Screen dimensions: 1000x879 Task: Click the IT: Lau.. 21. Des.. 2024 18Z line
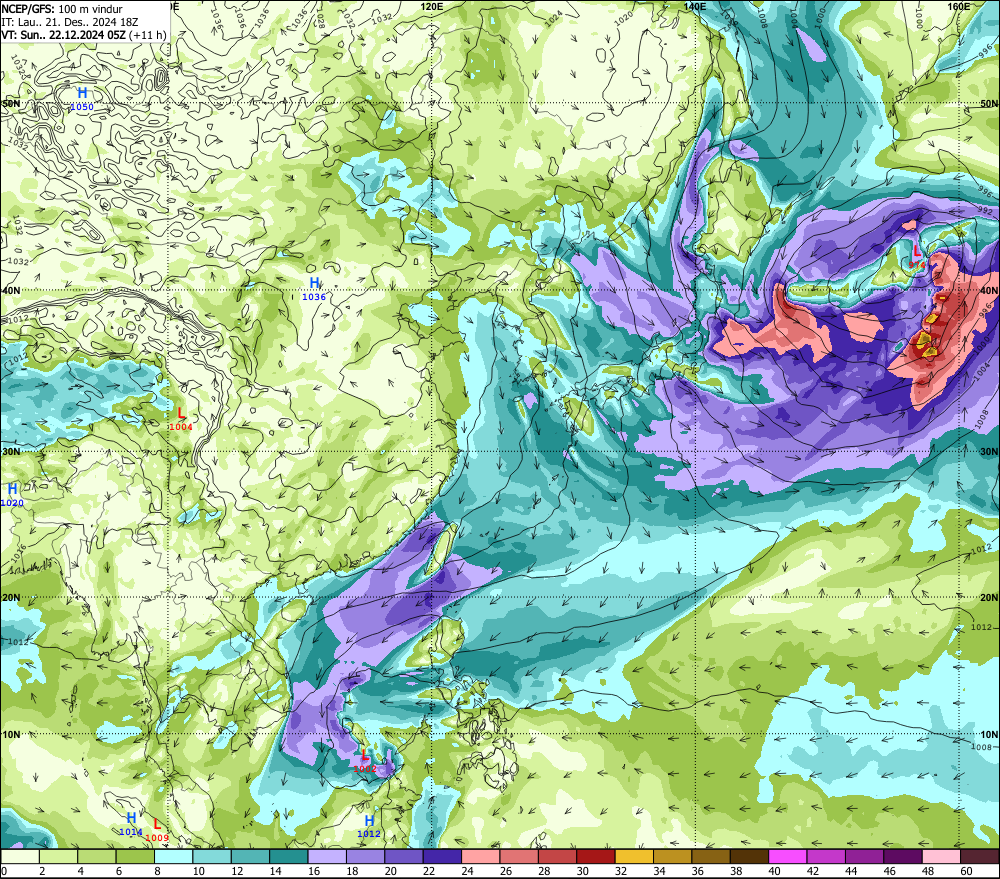(70, 22)
